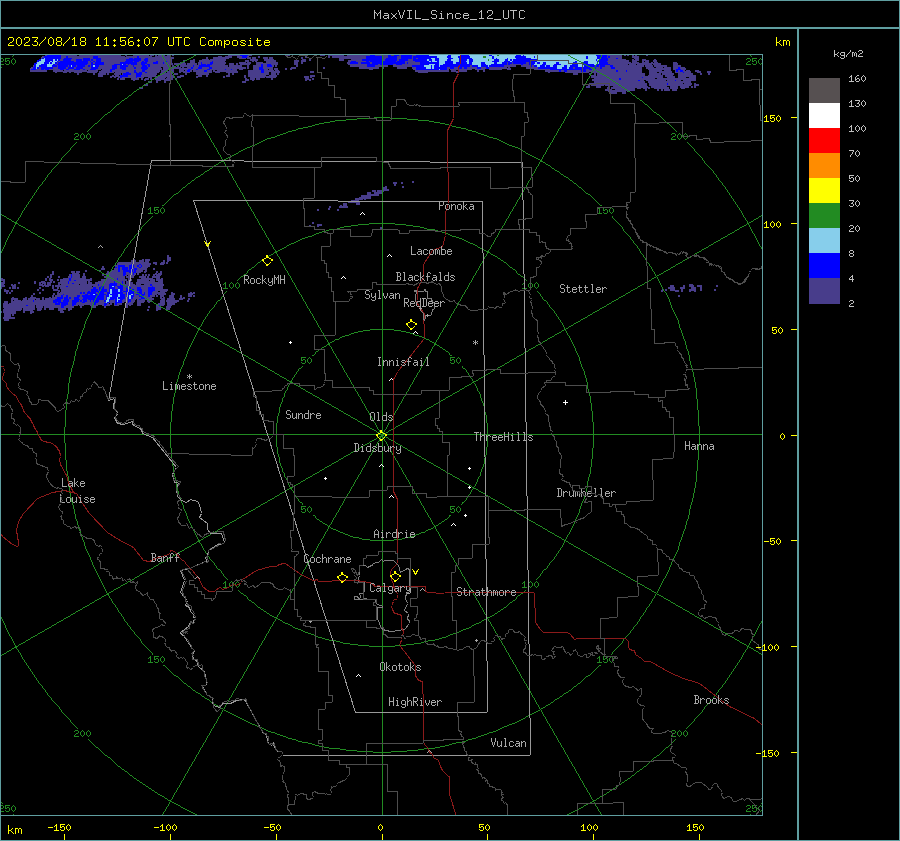This screenshot has width=900, height=841.
Task: Click the Hanna label
Action: (x=699, y=446)
